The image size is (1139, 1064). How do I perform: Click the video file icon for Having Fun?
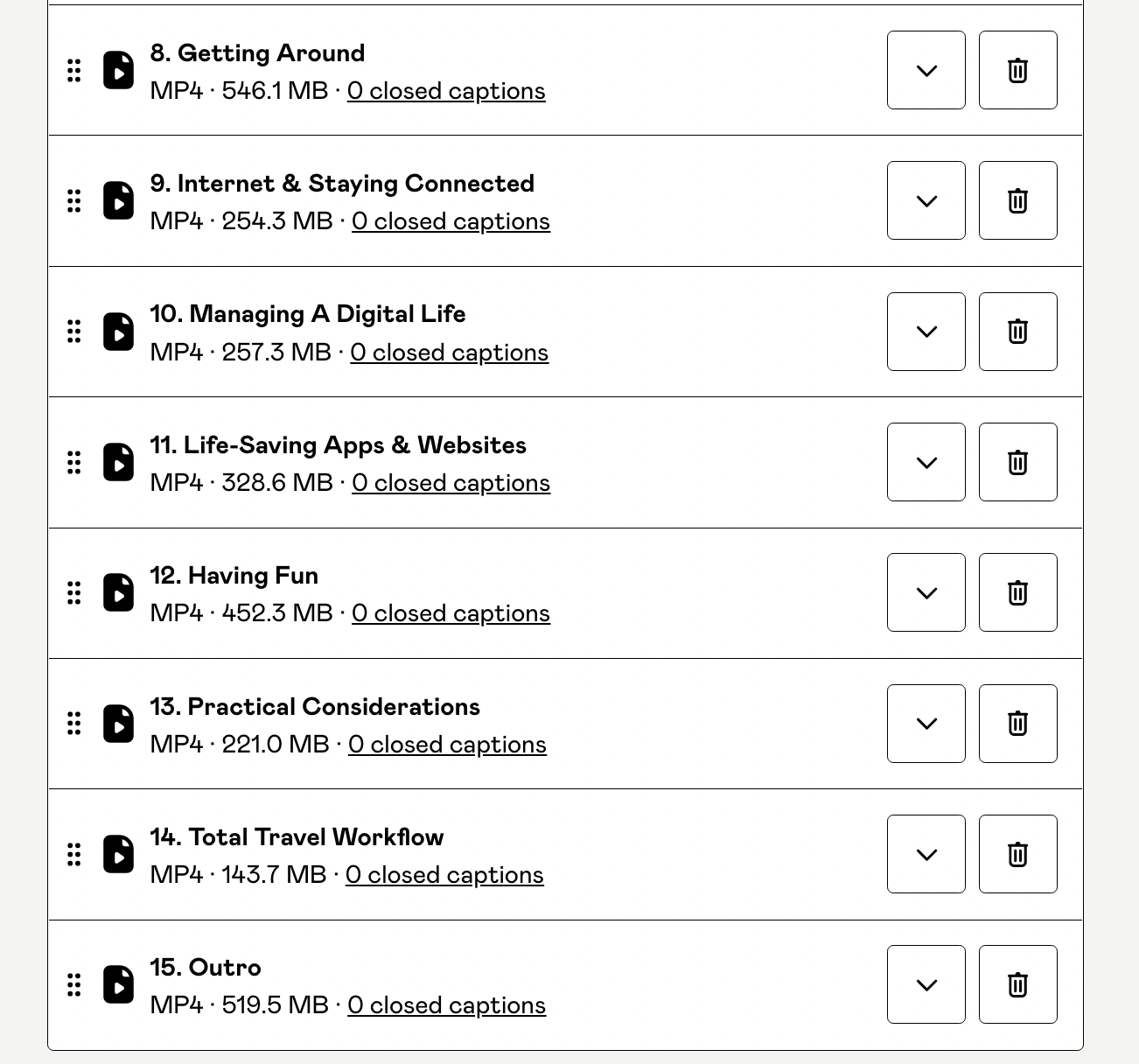point(118,592)
